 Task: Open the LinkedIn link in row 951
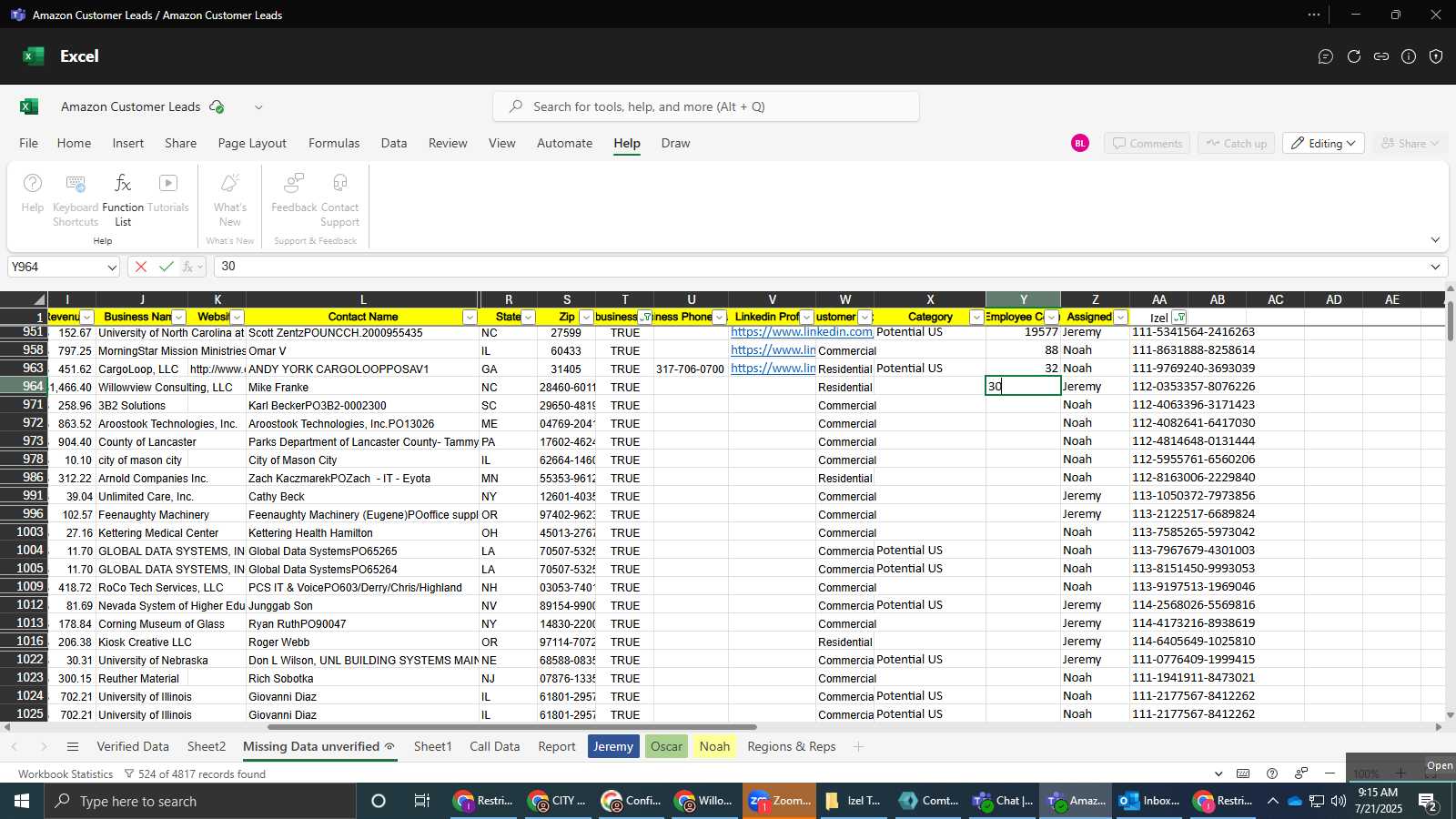tap(802, 332)
